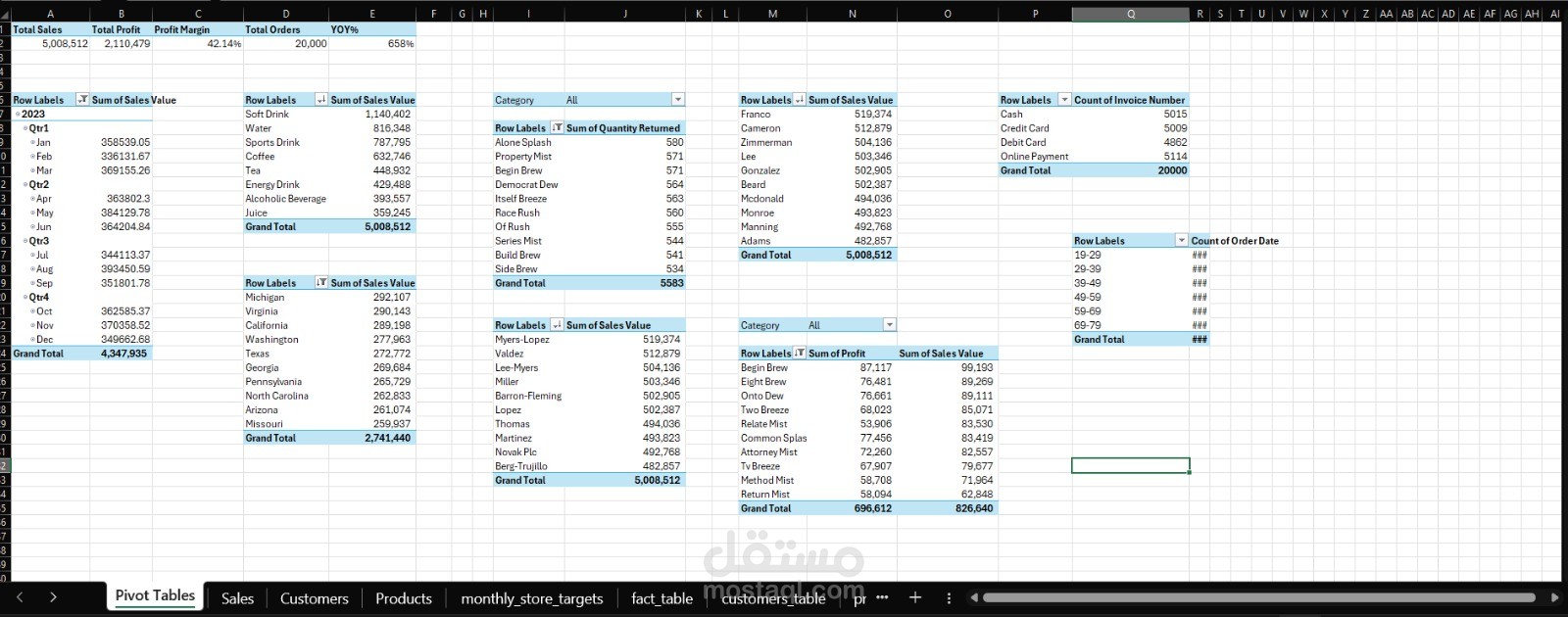Open Row Labels dropdown for age groups table
The height and width of the screenshot is (617, 1568).
click(1181, 241)
